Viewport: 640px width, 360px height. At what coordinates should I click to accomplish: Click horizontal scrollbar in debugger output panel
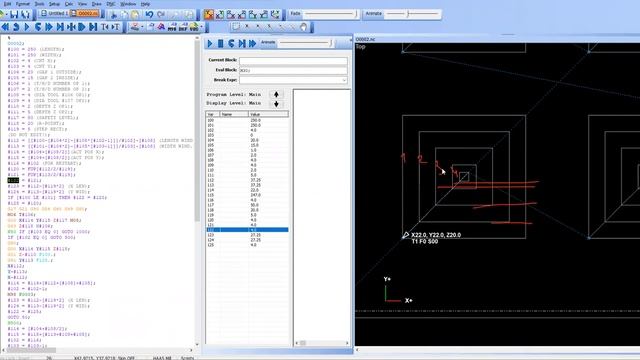tap(303, 343)
